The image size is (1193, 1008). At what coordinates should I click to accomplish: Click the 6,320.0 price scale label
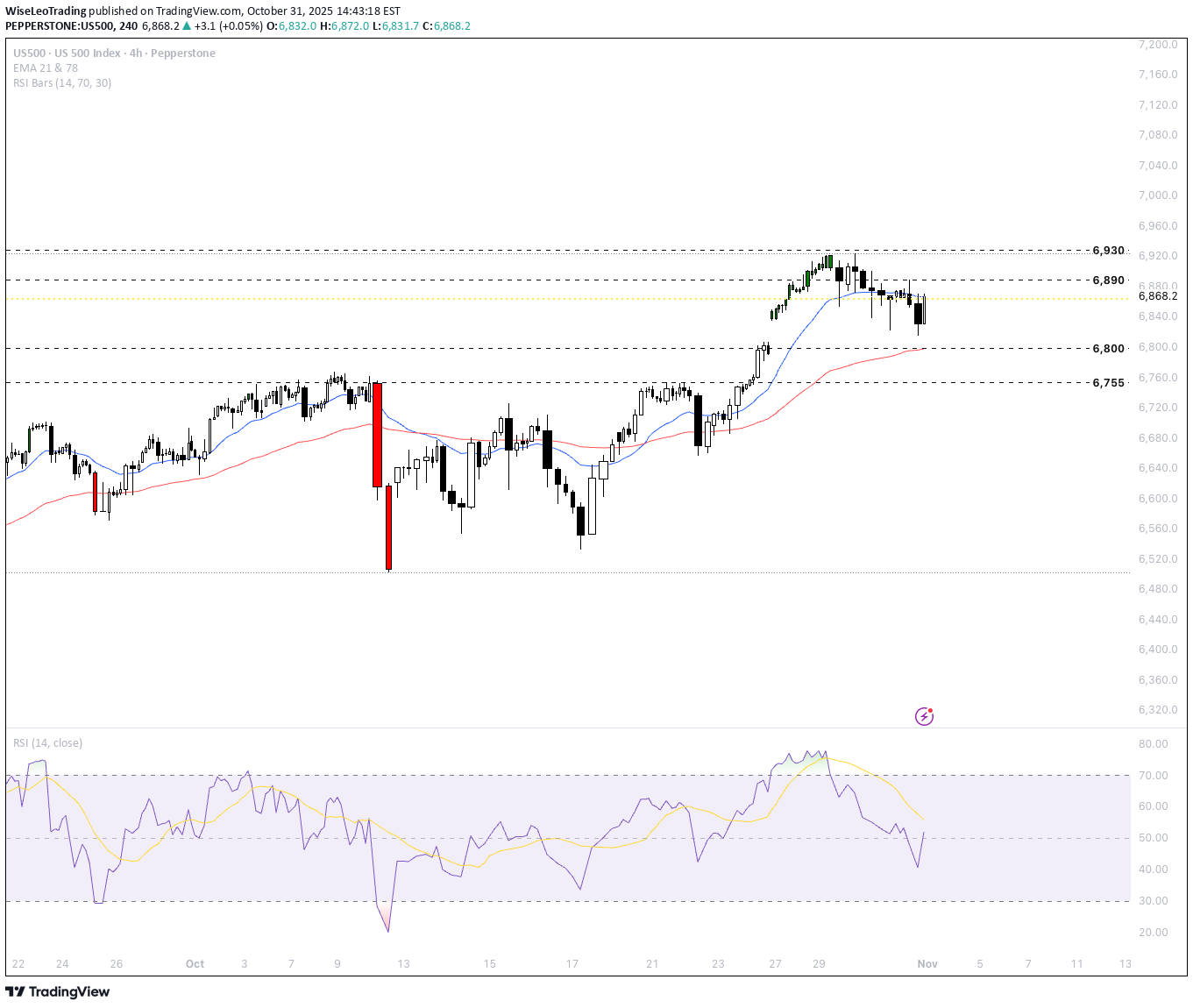tap(1157, 710)
